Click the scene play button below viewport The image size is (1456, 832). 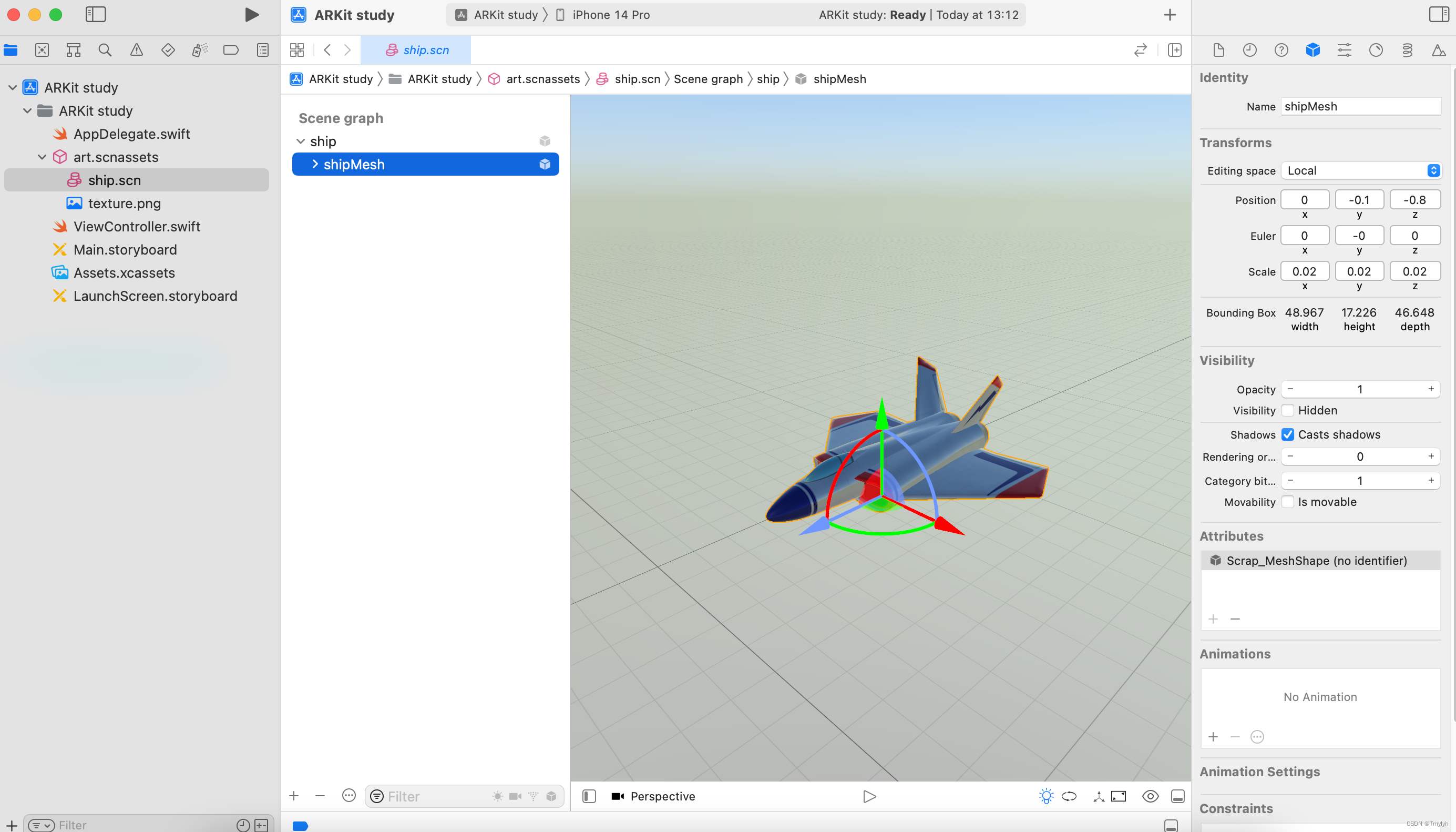click(869, 796)
